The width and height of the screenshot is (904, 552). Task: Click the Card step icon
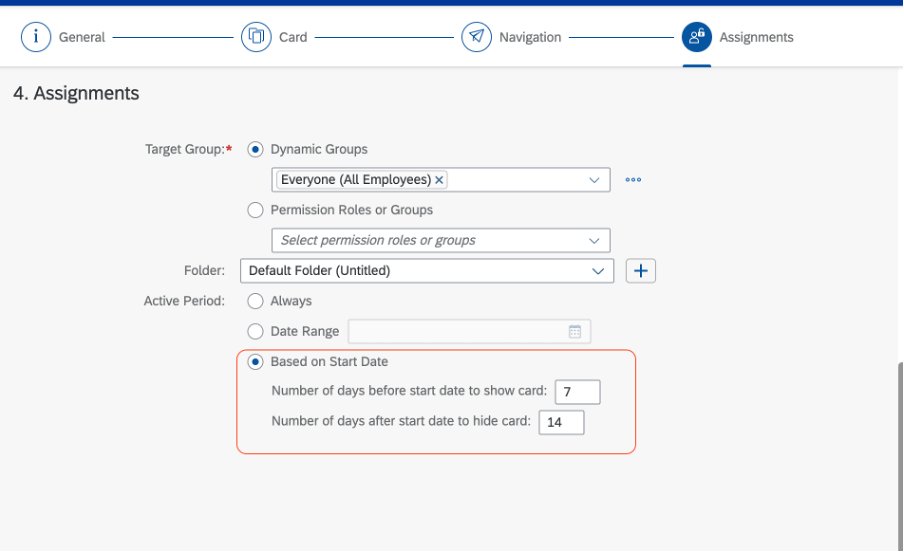(256, 37)
